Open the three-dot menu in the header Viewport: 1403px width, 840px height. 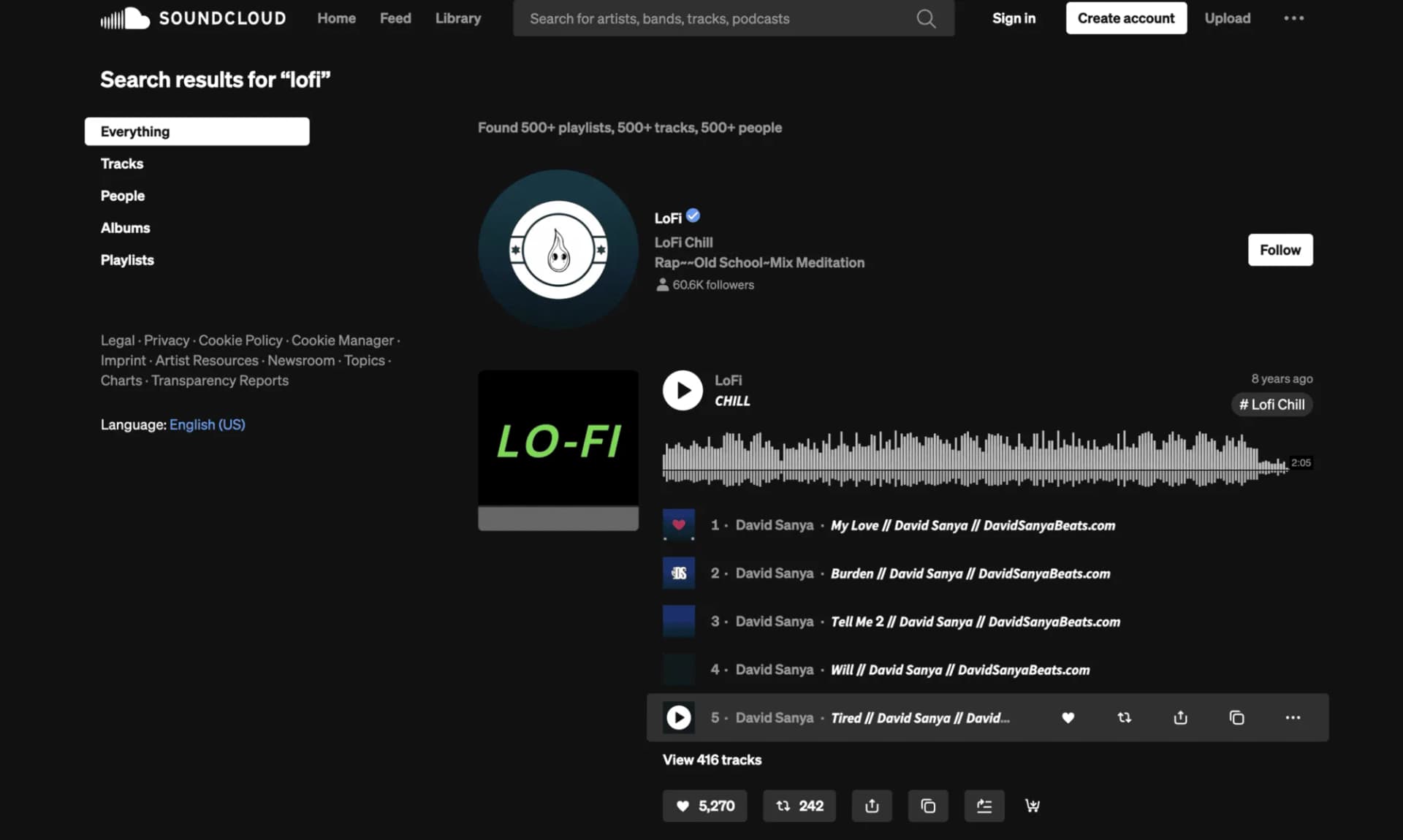pyautogui.click(x=1293, y=18)
